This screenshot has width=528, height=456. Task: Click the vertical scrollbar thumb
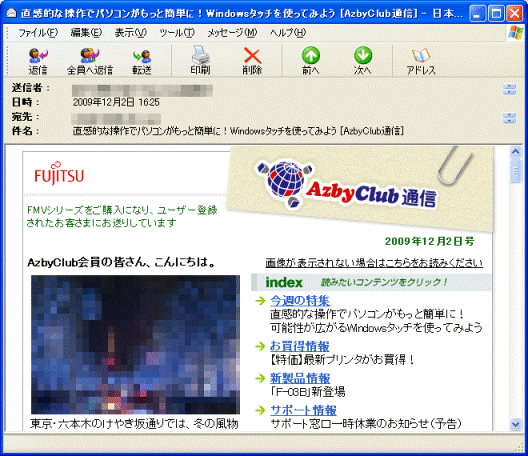516,170
